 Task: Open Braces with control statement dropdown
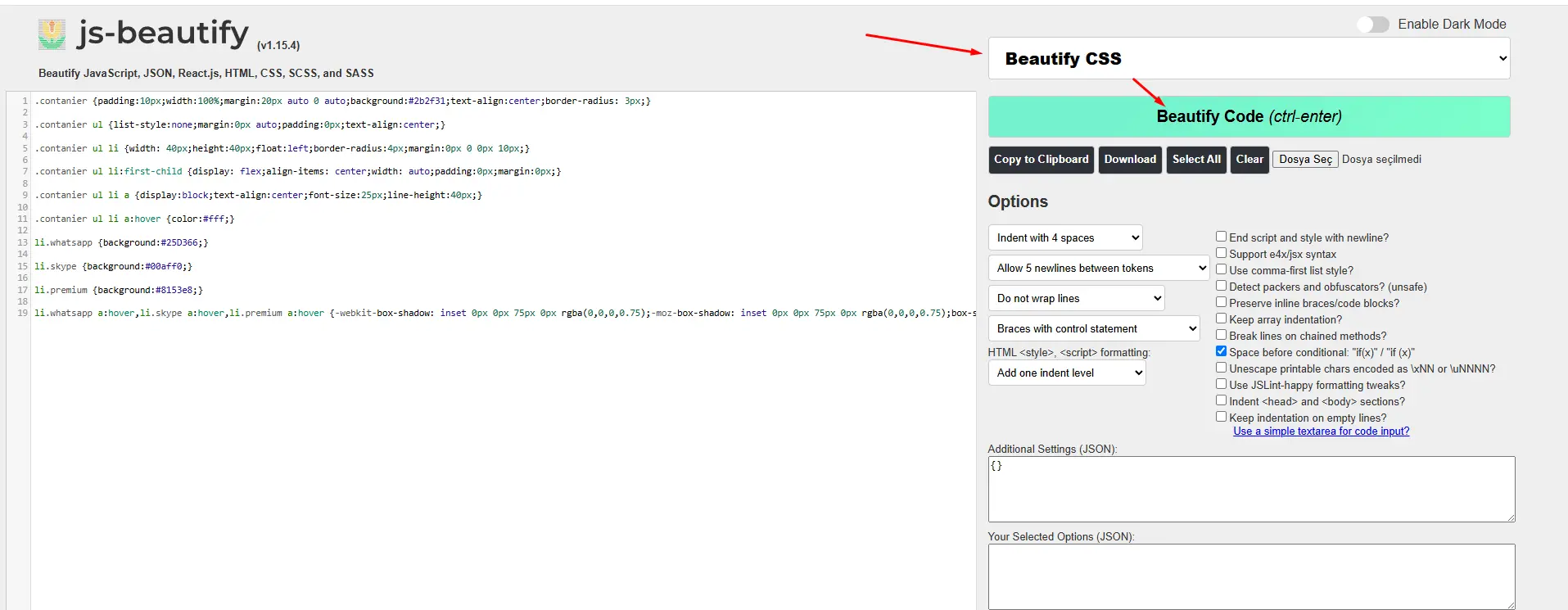pyautogui.click(x=1094, y=328)
